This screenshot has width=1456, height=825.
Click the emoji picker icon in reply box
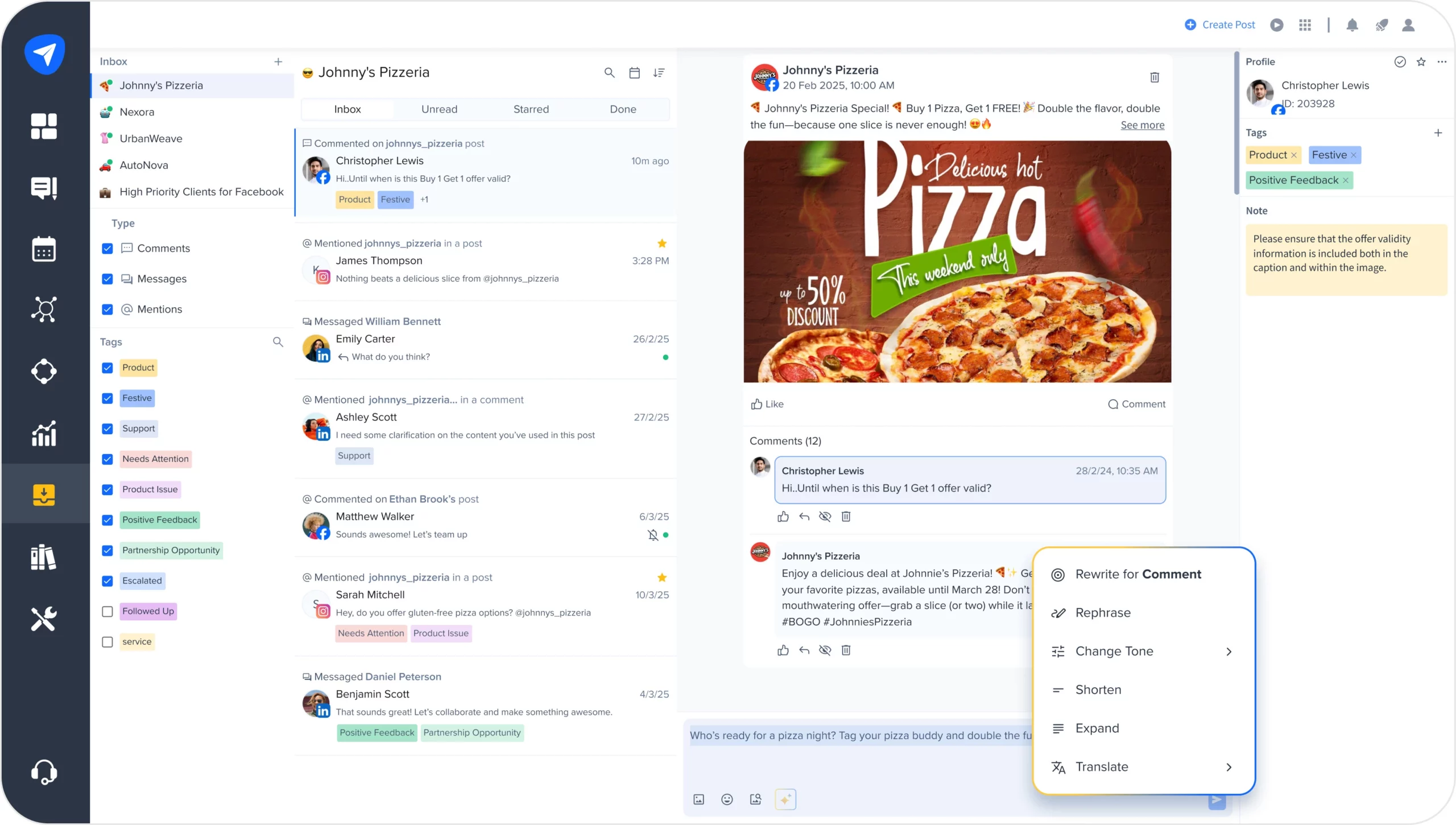(726, 799)
